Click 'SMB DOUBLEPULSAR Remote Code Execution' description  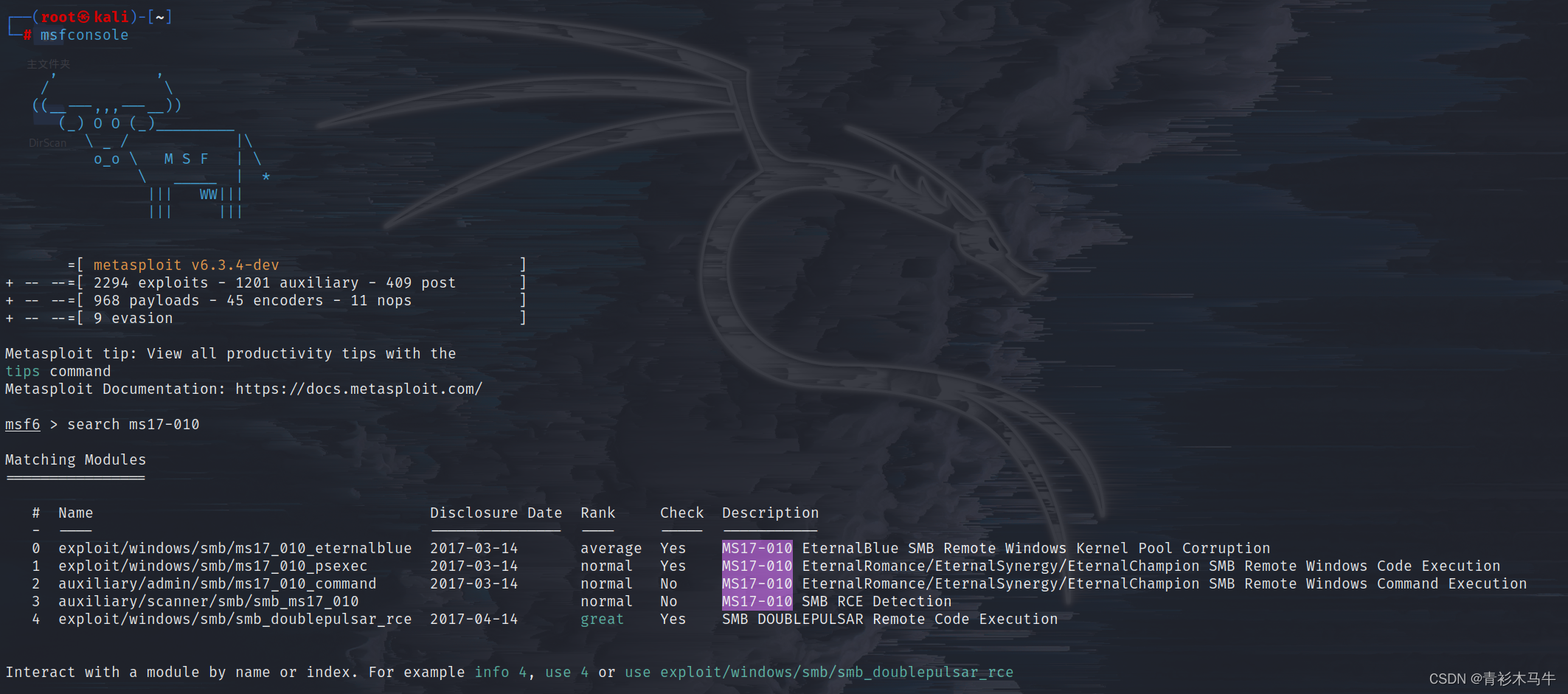coord(889,619)
